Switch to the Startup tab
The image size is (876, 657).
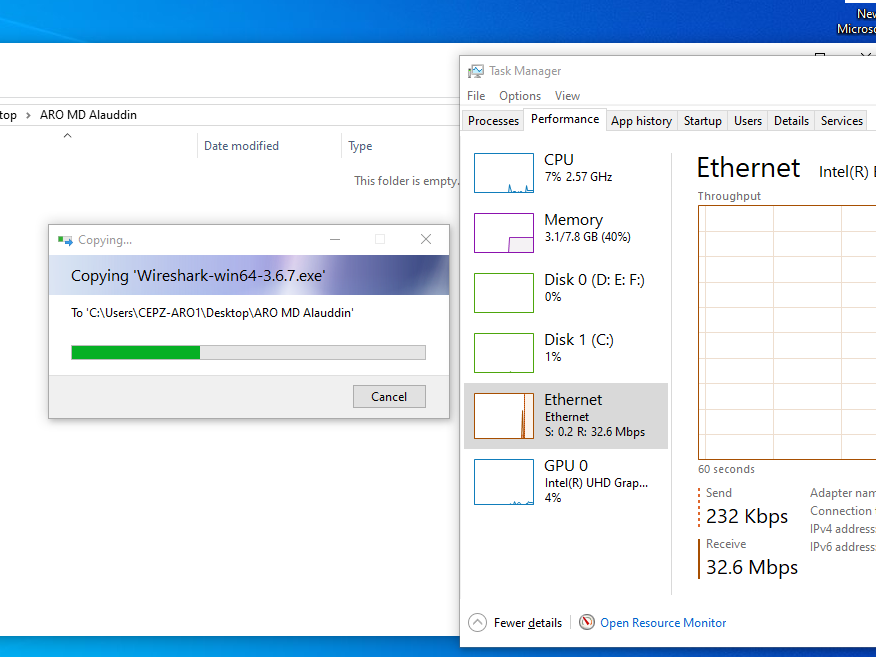click(x=702, y=121)
